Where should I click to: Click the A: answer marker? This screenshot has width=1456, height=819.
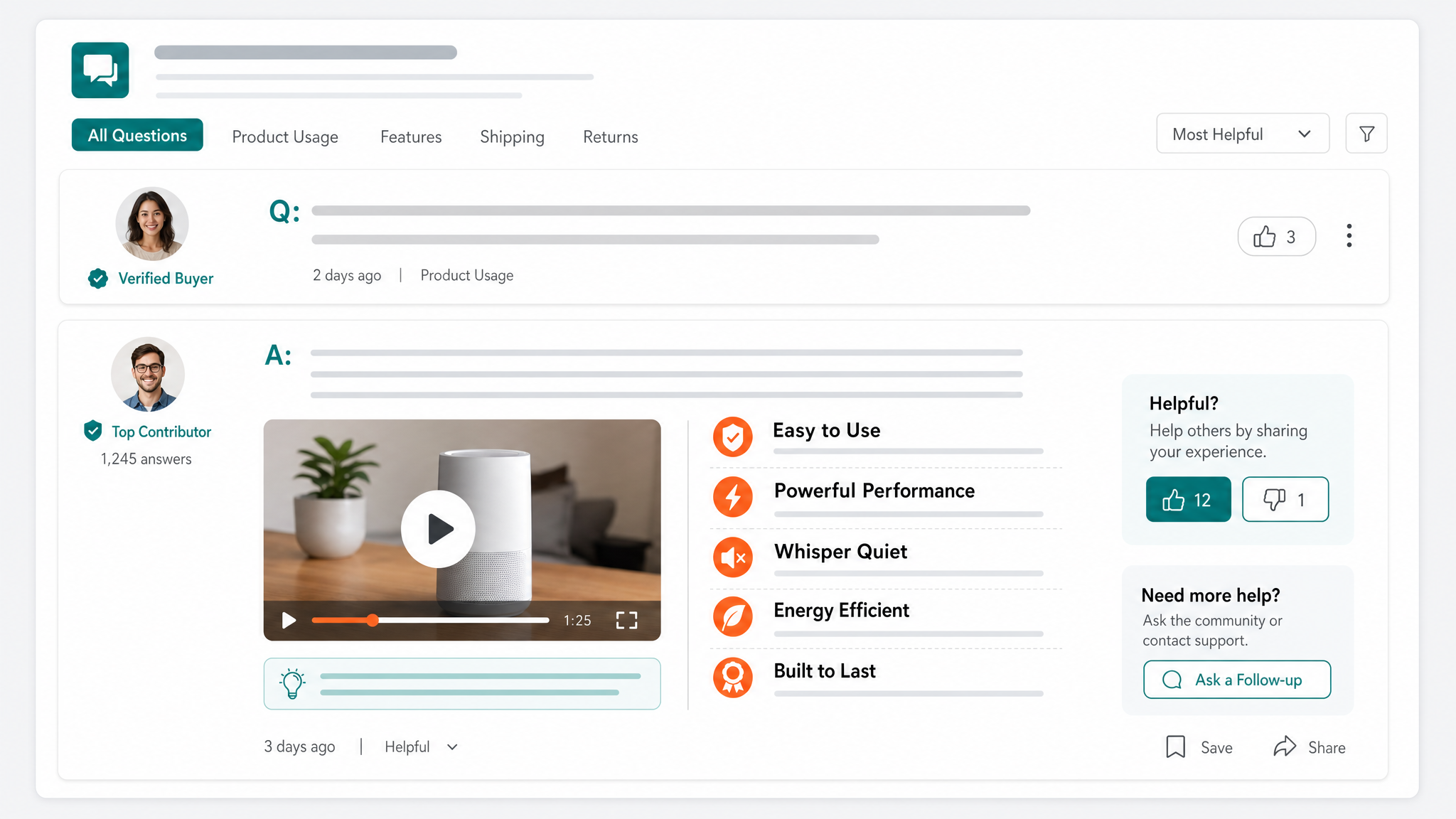click(x=278, y=355)
